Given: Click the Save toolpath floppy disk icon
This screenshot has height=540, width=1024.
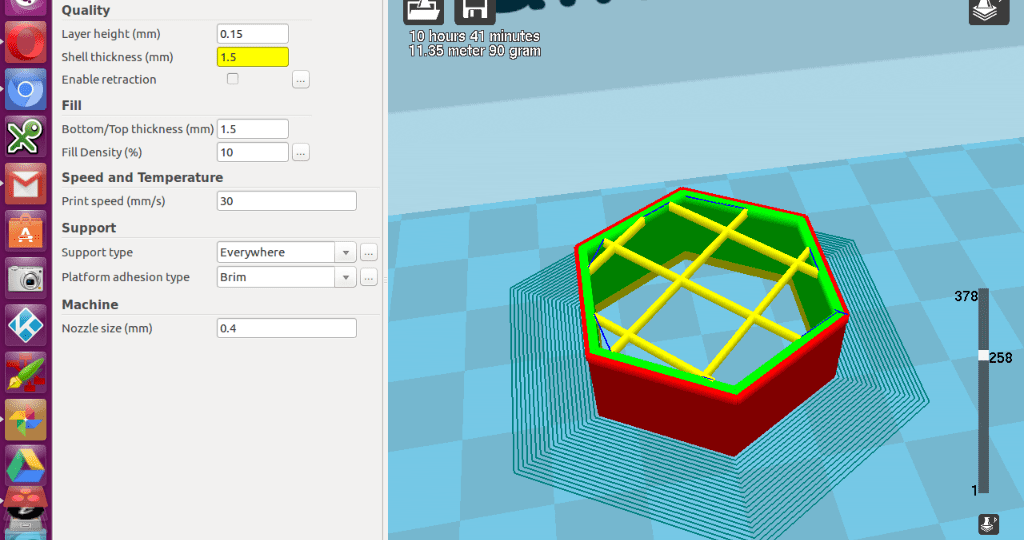Looking at the screenshot, I should tap(475, 11).
